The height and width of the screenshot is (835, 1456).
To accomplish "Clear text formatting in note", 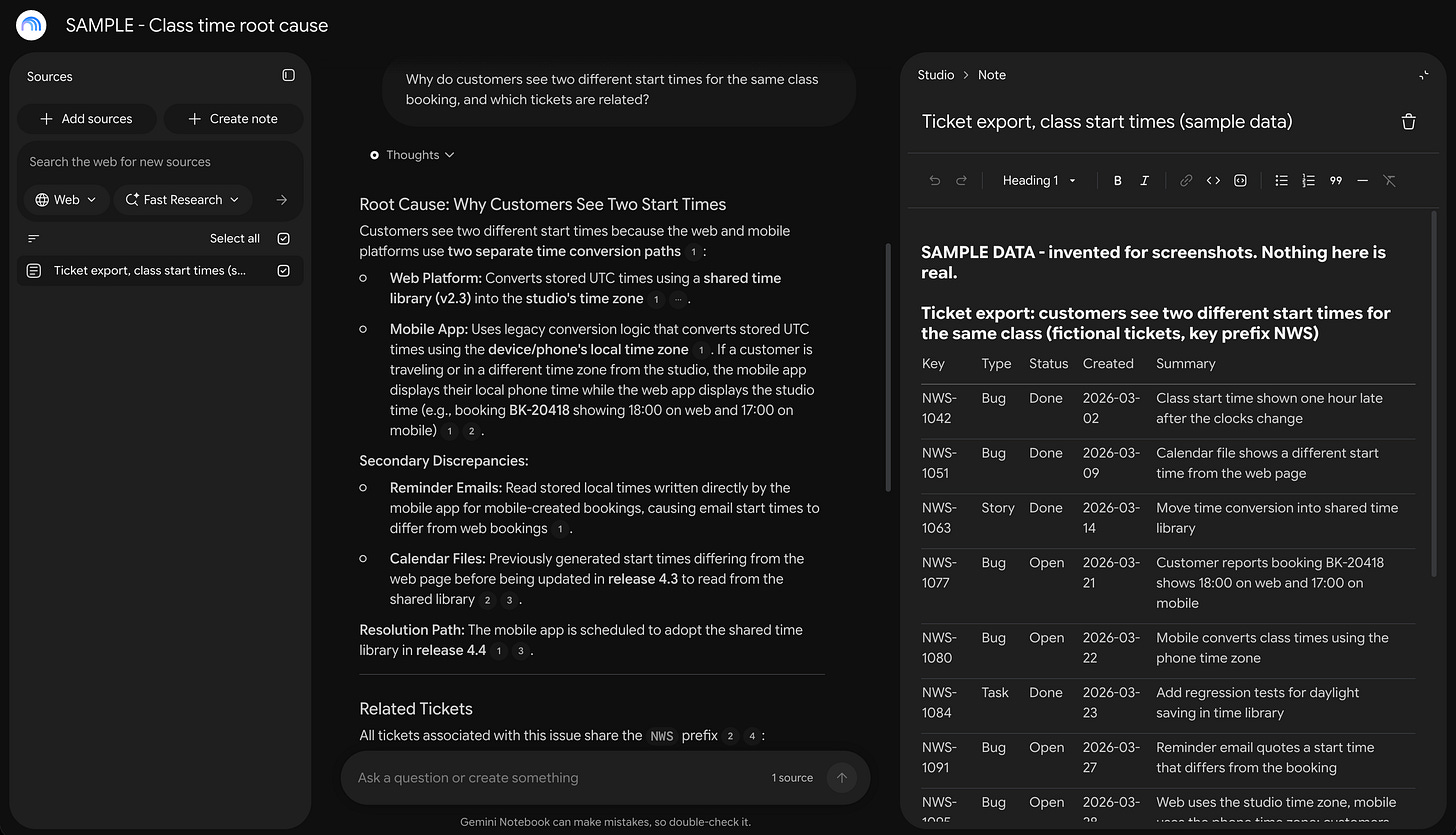I will (1389, 181).
